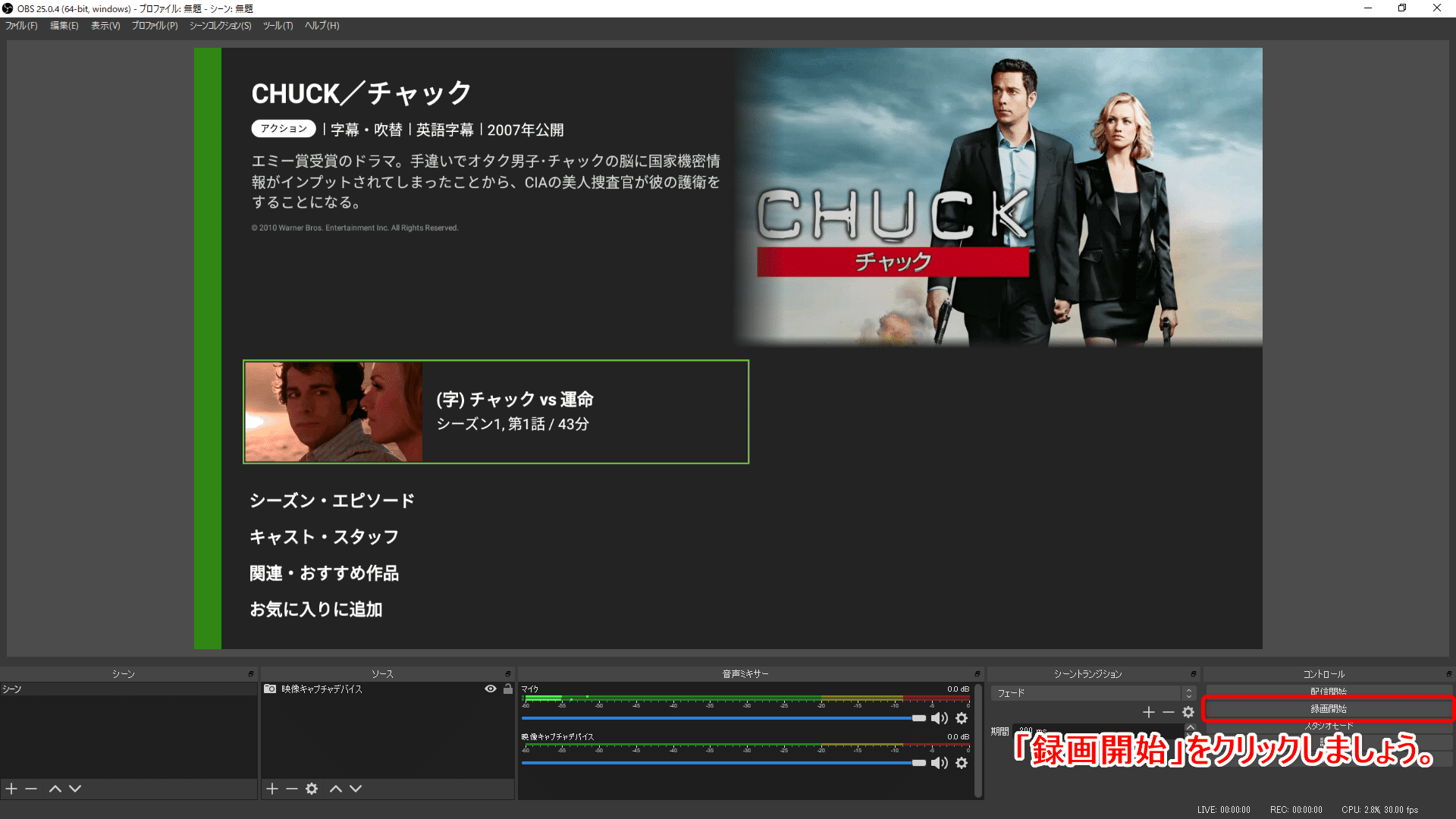This screenshot has width=1456, height=819.
Task: Toggle visibility eye of the 映像キャプチャデバイス source
Action: (x=491, y=689)
